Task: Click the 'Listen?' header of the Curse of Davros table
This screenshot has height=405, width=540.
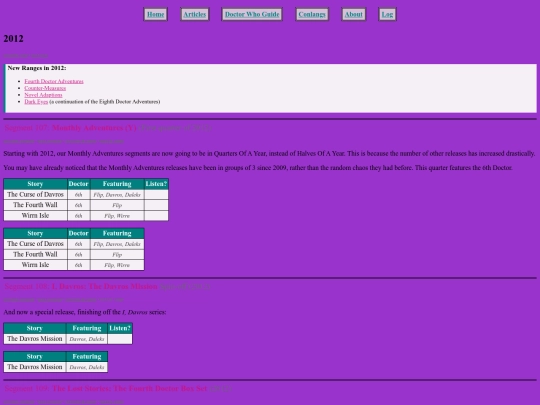Action: click(x=156, y=184)
